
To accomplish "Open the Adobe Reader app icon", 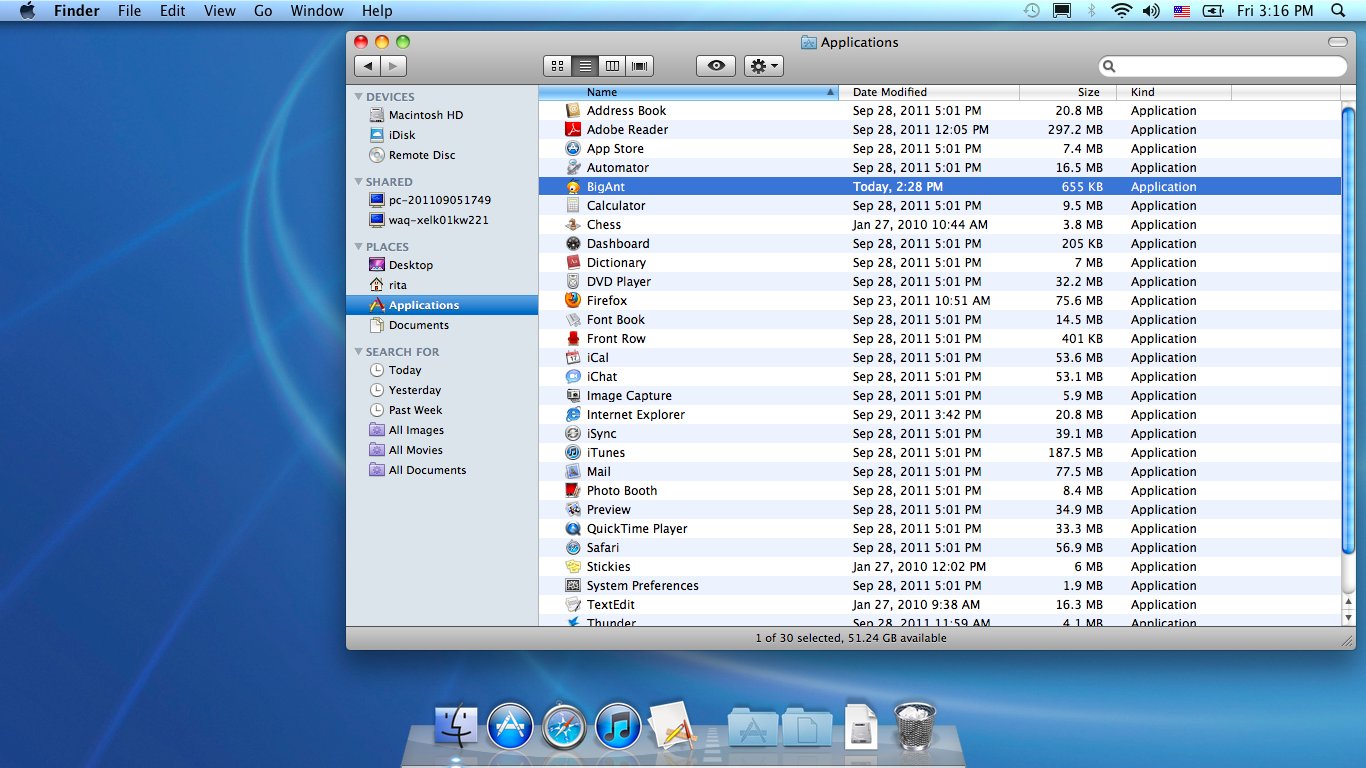I will (x=573, y=130).
